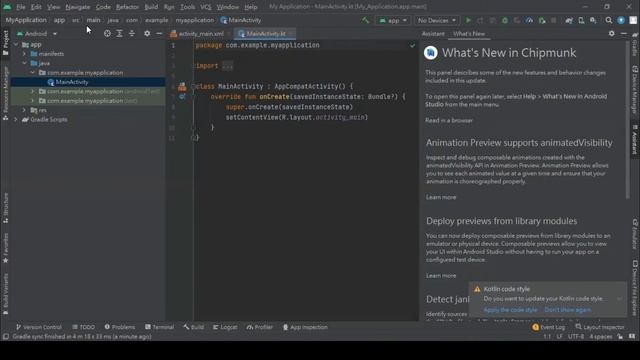This screenshot has height=360, width=640.
Task: Open the VCS menu
Action: 206,7
